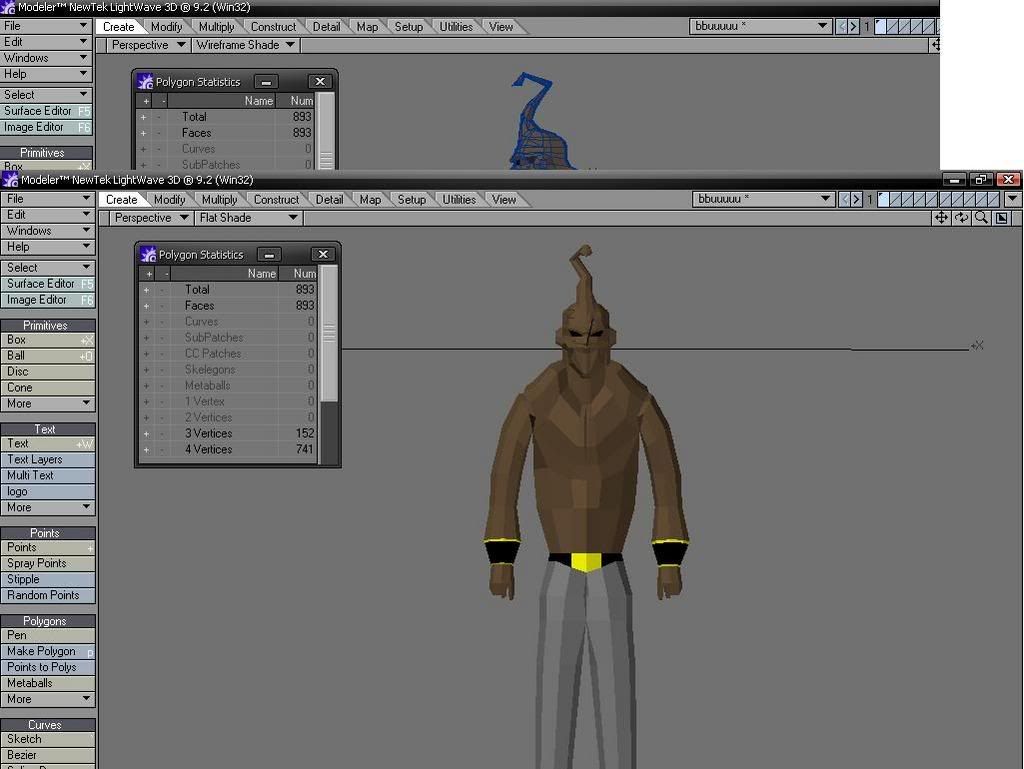This screenshot has height=769, width=1024.
Task: Toggle layer 3 button in front window
Action: 908,199
